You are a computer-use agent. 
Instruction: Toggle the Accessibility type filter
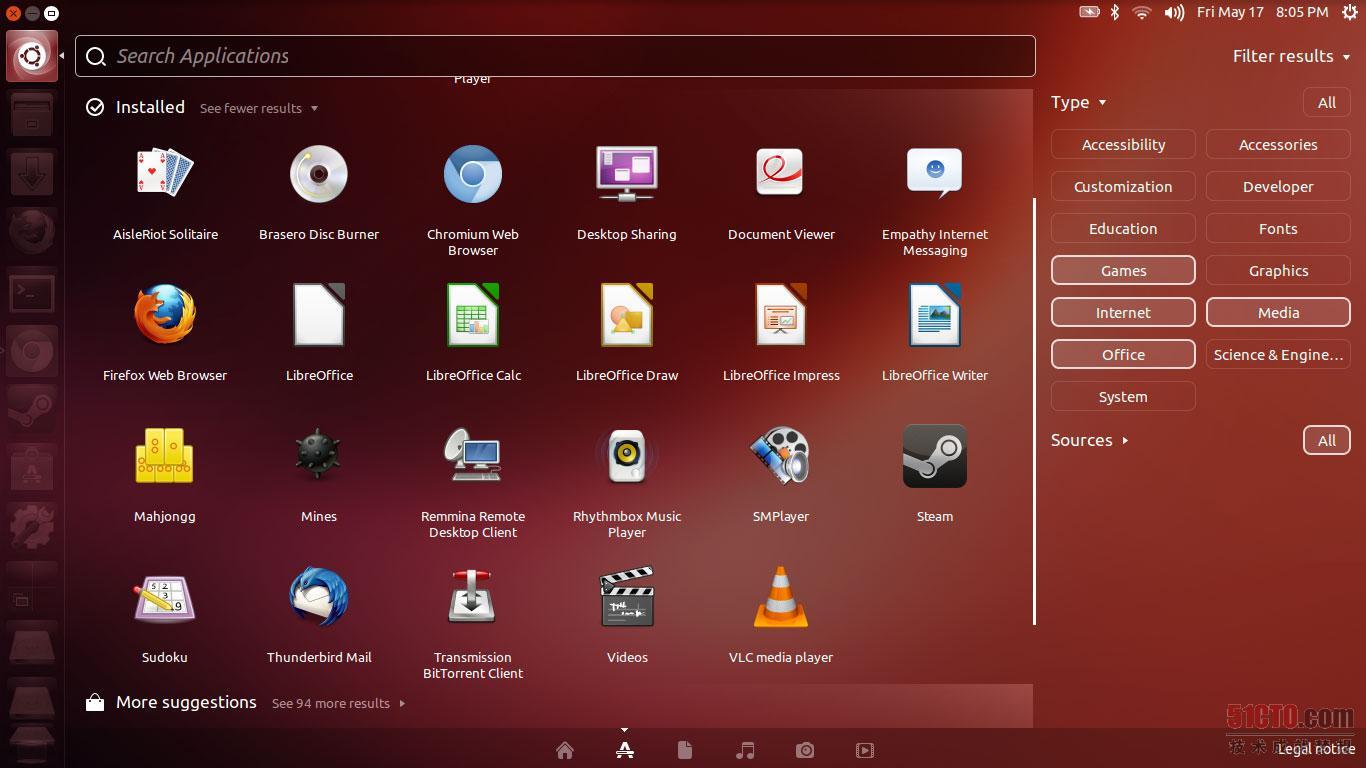1123,145
